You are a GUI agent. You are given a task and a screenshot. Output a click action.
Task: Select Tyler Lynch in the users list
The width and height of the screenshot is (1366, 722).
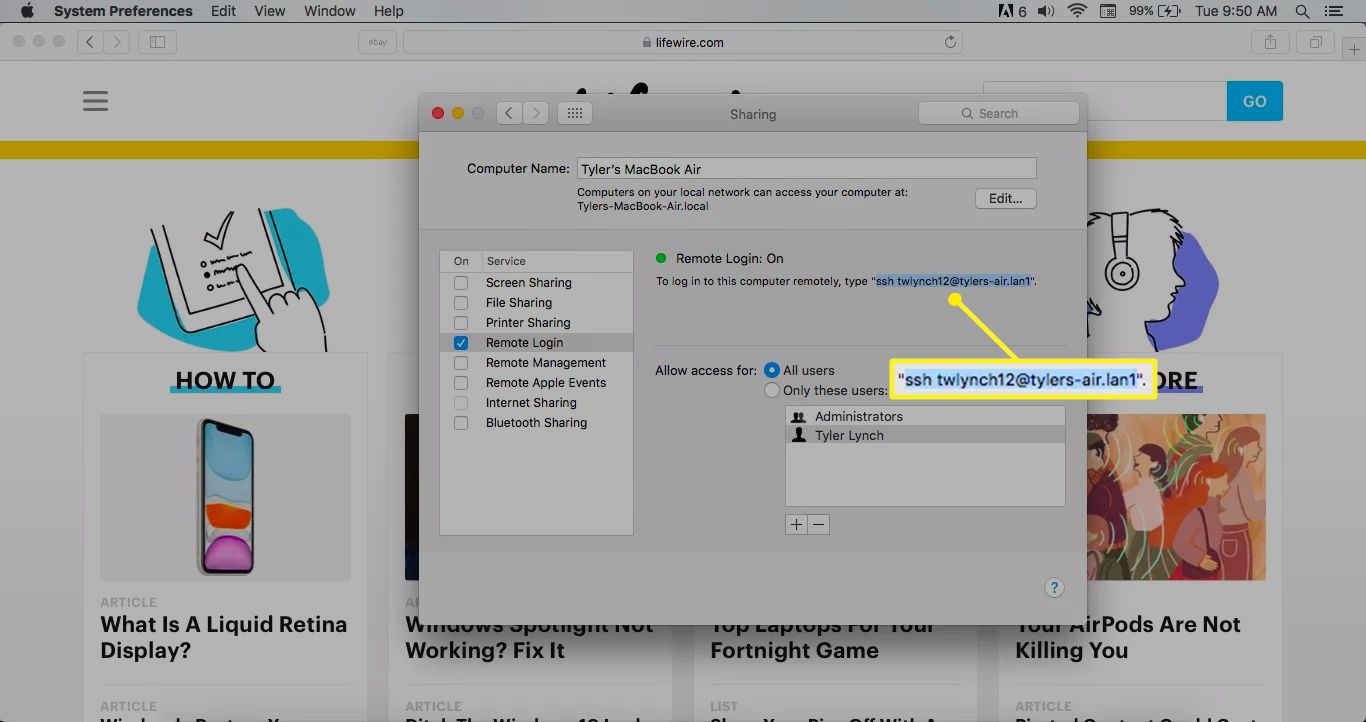point(925,435)
